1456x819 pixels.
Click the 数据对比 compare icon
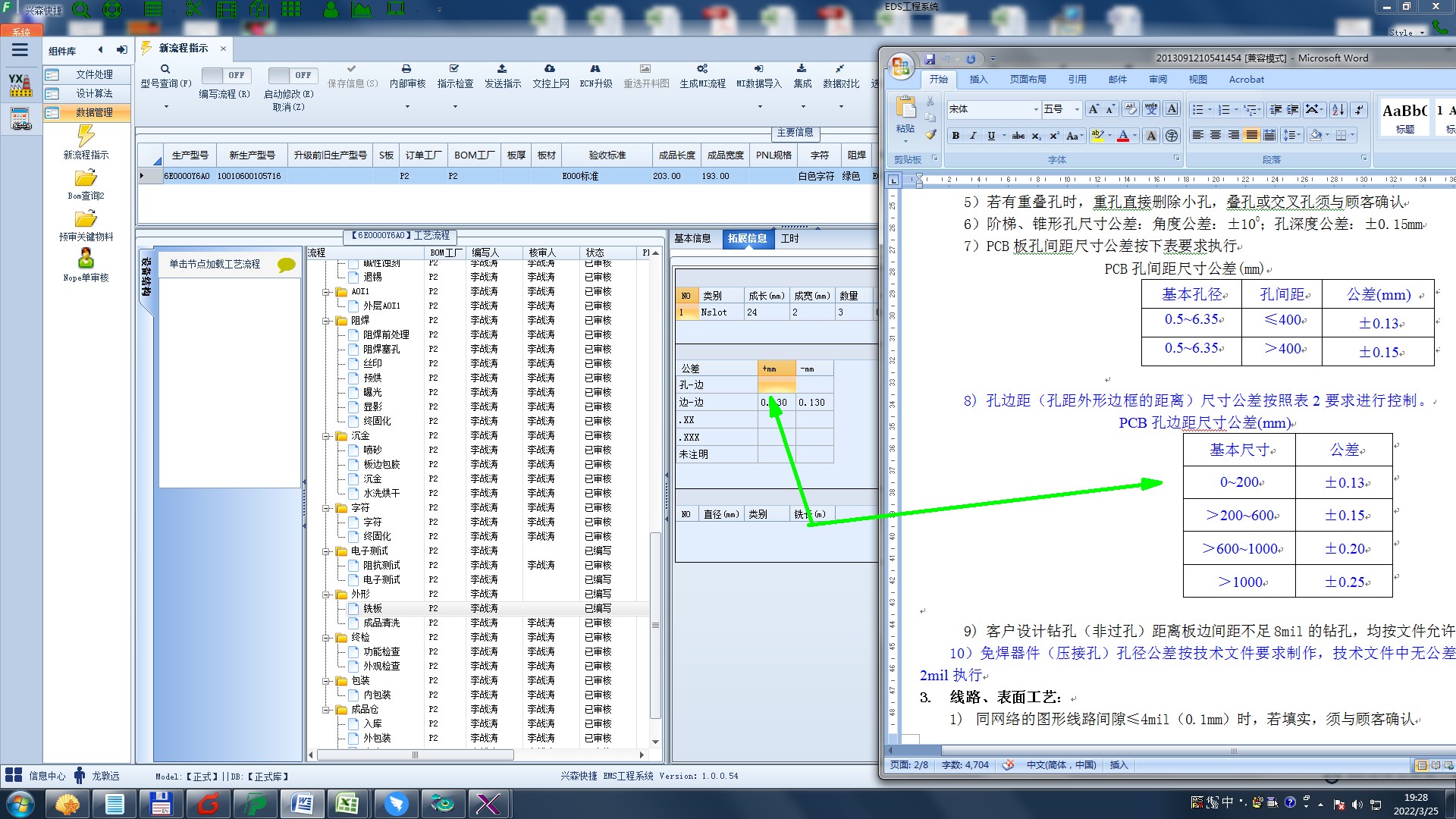coord(840,69)
